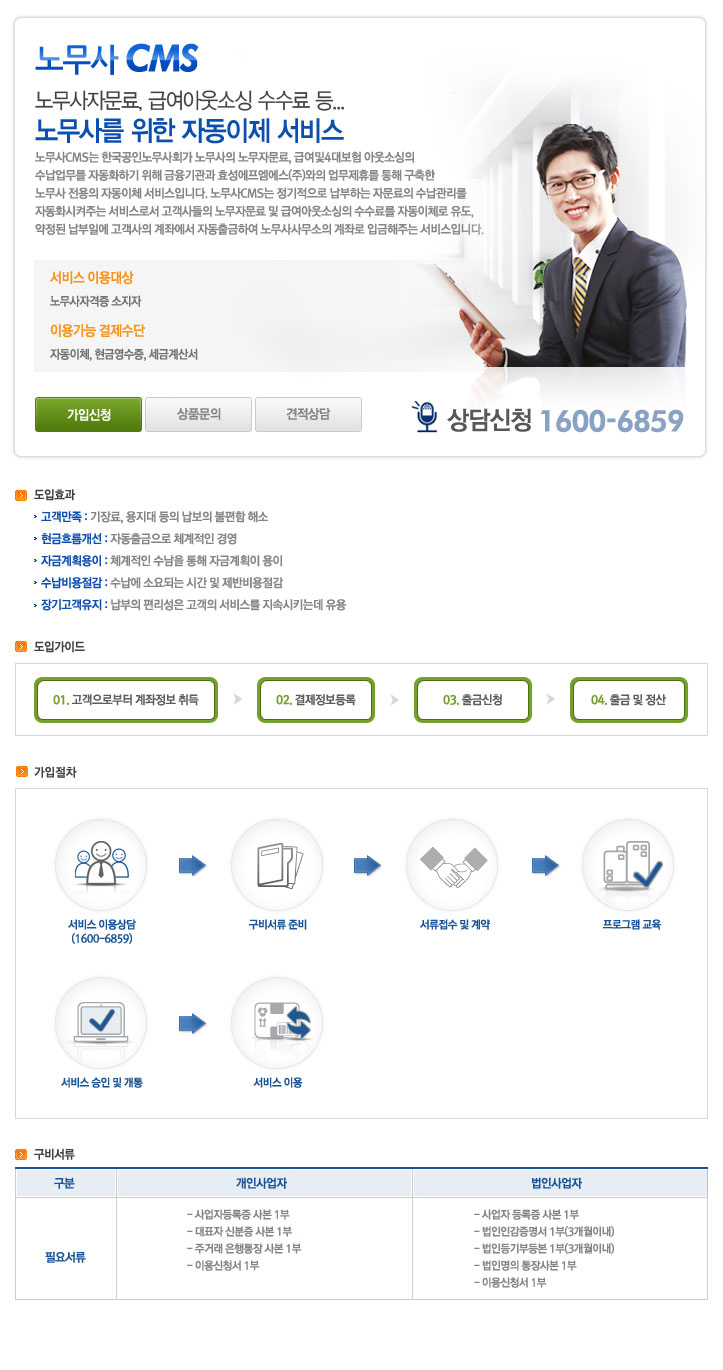723x1370 pixels.
Task: Select the 견적상담 button
Action: click(x=308, y=414)
